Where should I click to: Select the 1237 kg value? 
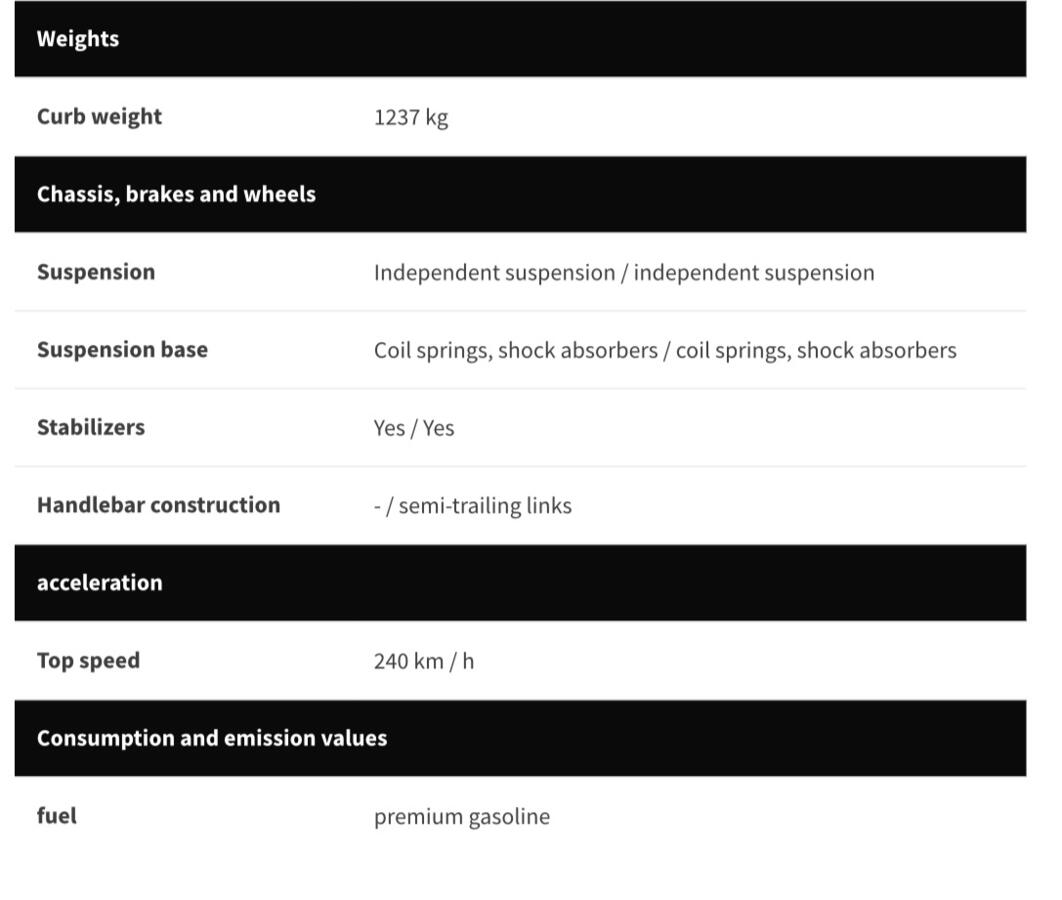pos(411,118)
